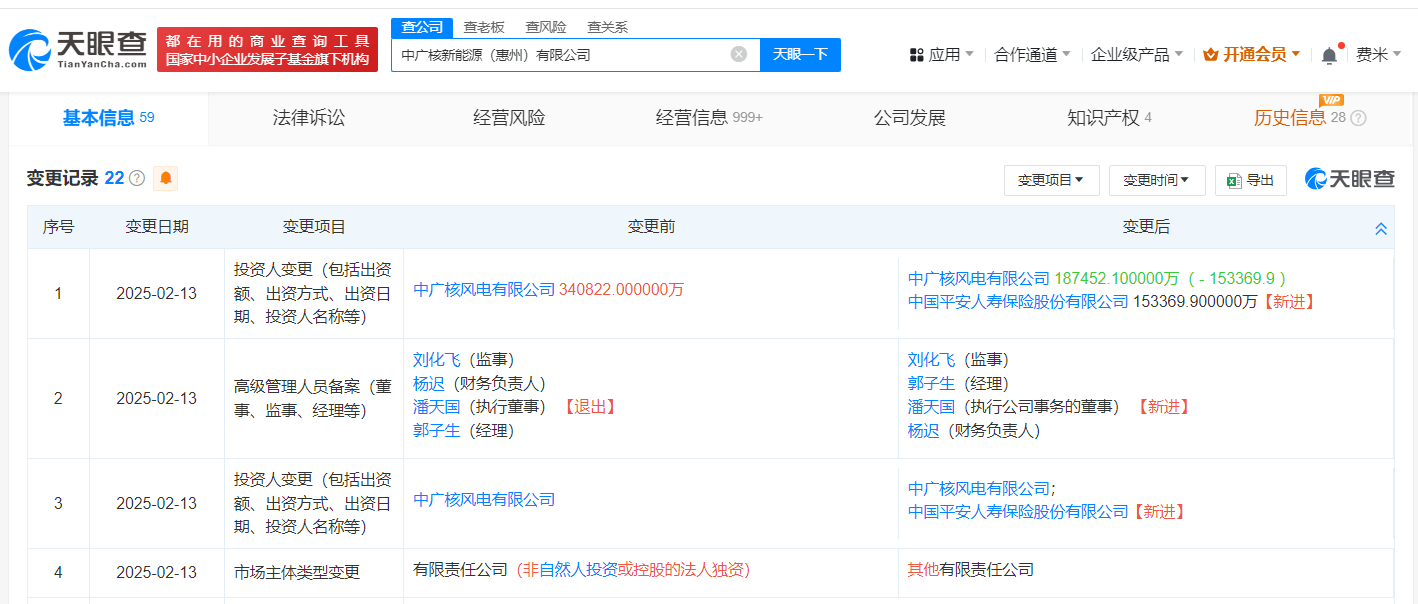This screenshot has width=1418, height=604.
Task: Expand the 企业级产品 menu
Action: (1136, 55)
